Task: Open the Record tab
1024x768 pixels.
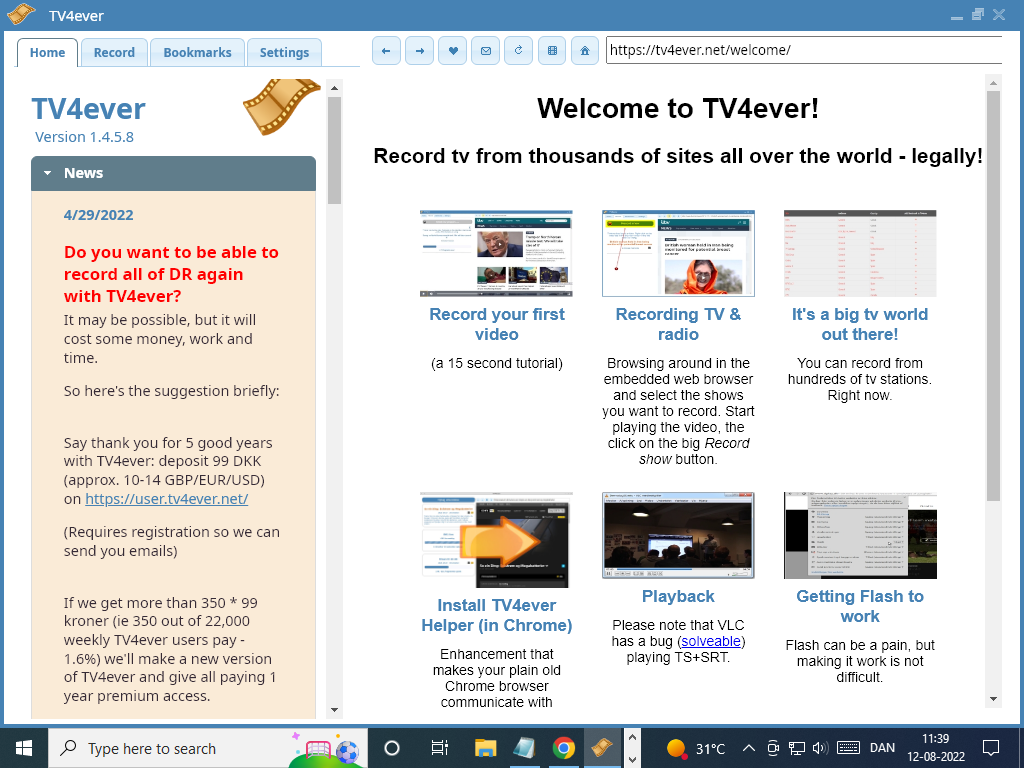Action: coord(114,53)
